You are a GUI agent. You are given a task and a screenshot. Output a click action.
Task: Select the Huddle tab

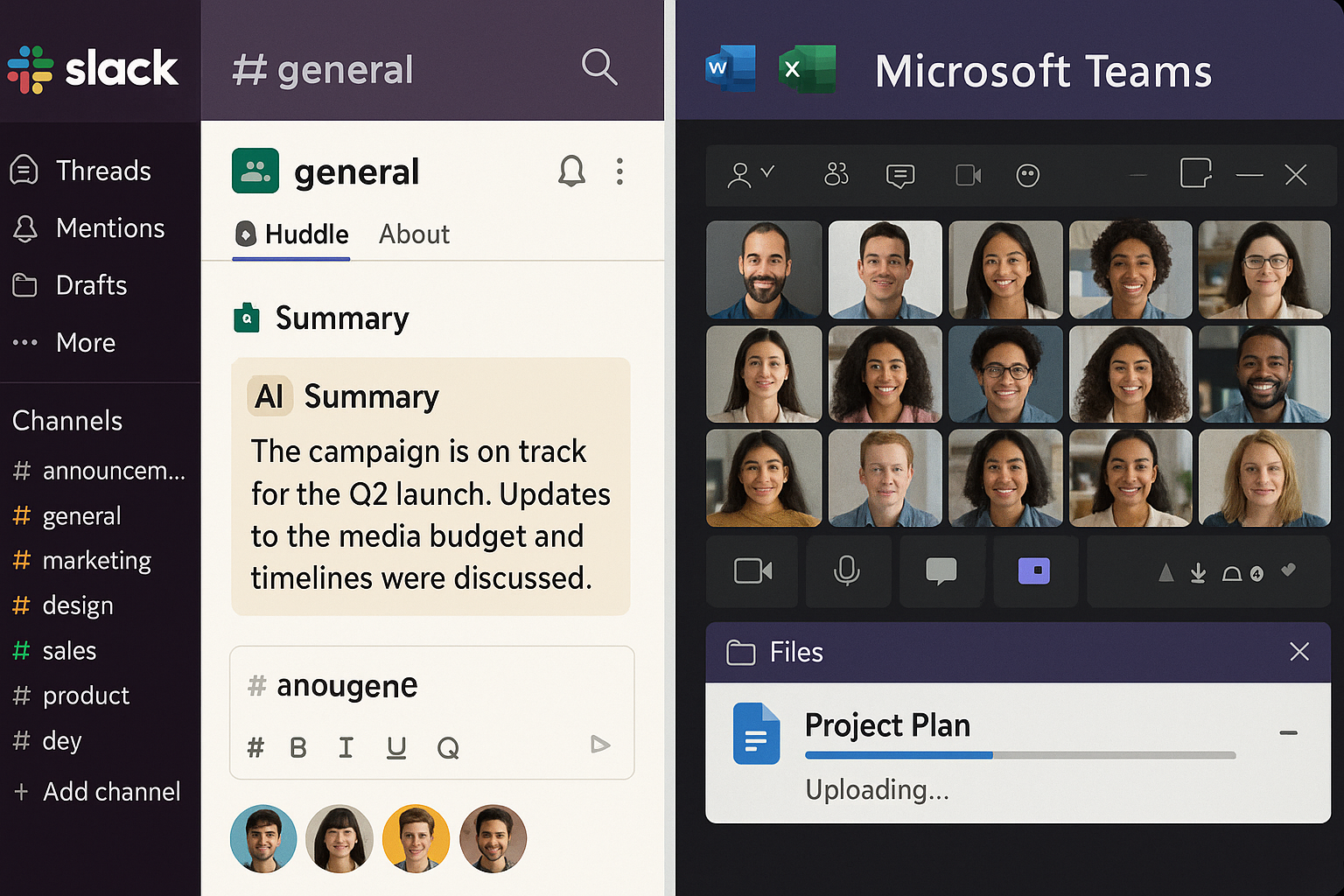[291, 234]
